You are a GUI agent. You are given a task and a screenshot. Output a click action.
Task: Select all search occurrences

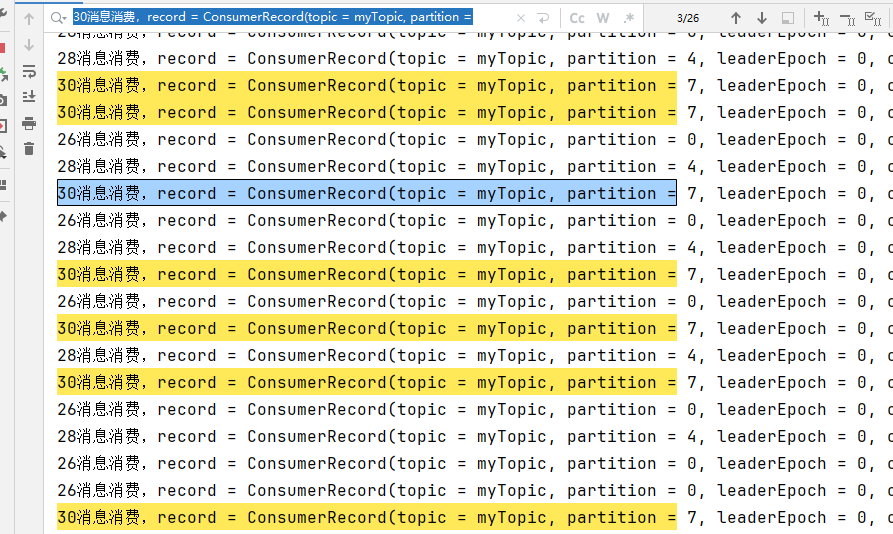(x=873, y=18)
